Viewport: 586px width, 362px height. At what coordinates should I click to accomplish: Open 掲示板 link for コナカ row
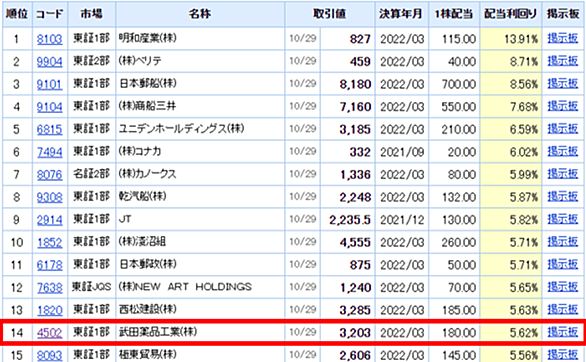563,151
